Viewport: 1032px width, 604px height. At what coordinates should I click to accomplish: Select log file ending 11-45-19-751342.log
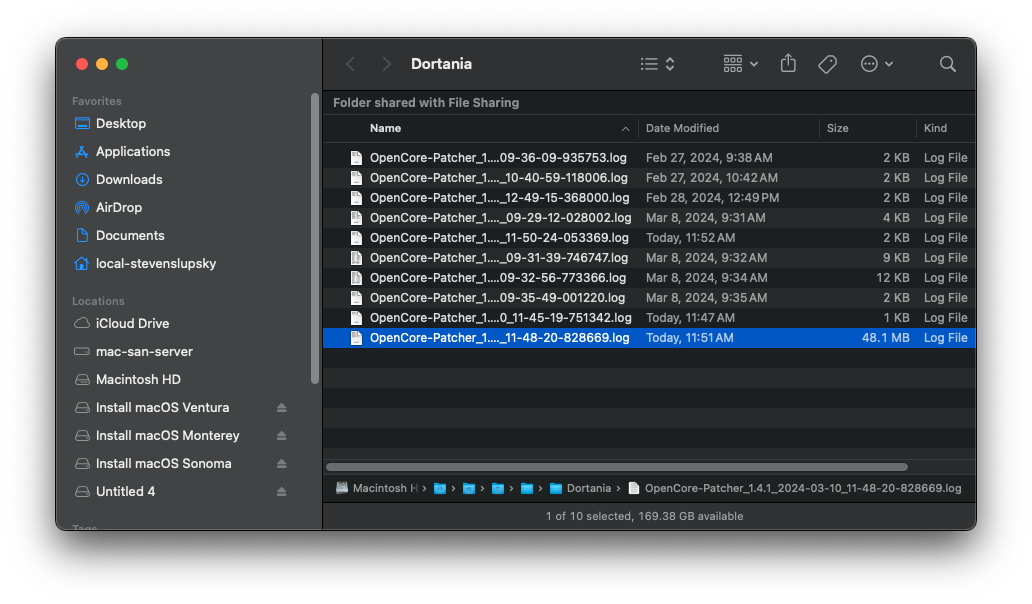pos(649,318)
